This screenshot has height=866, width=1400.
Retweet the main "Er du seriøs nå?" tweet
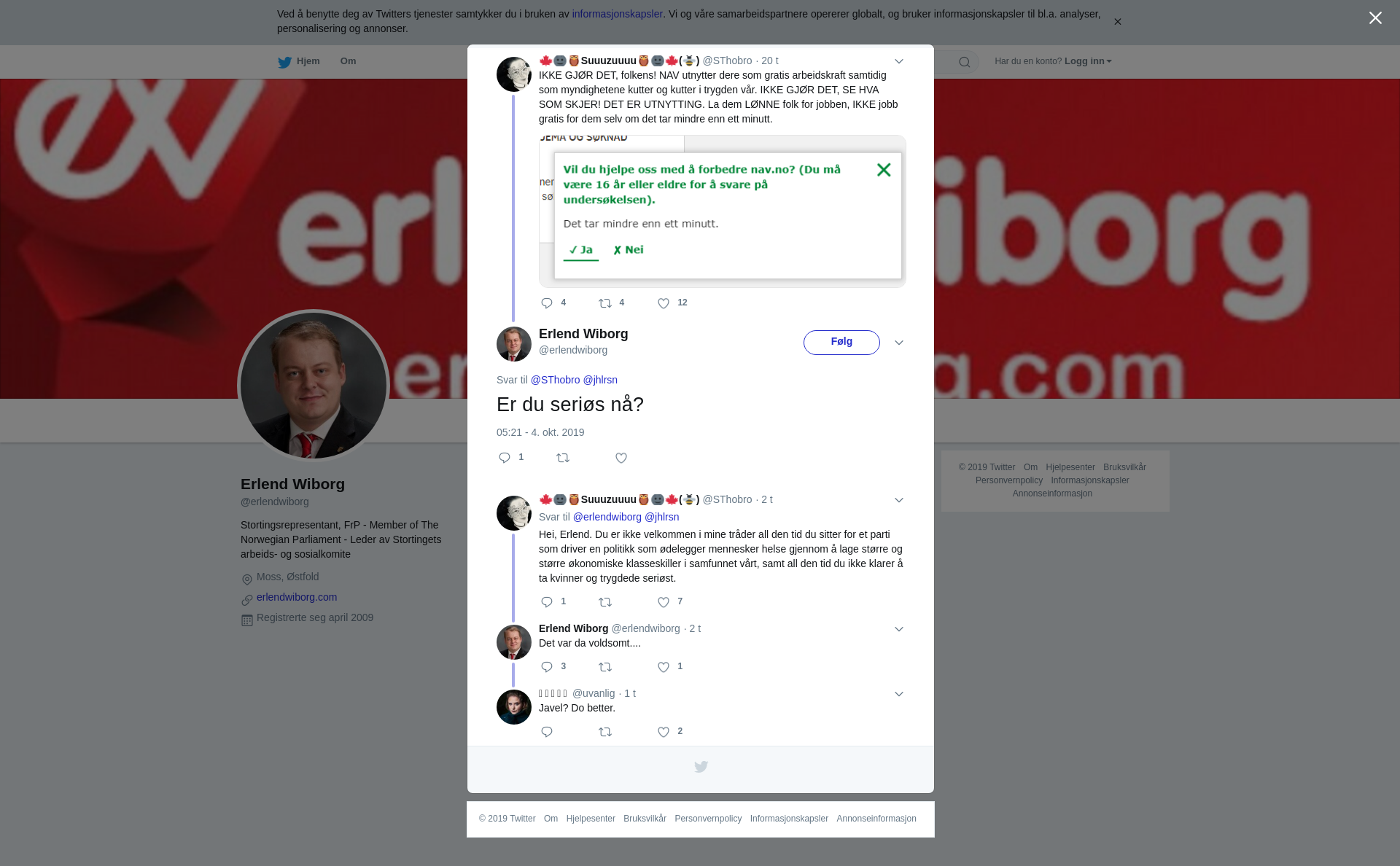click(x=563, y=458)
